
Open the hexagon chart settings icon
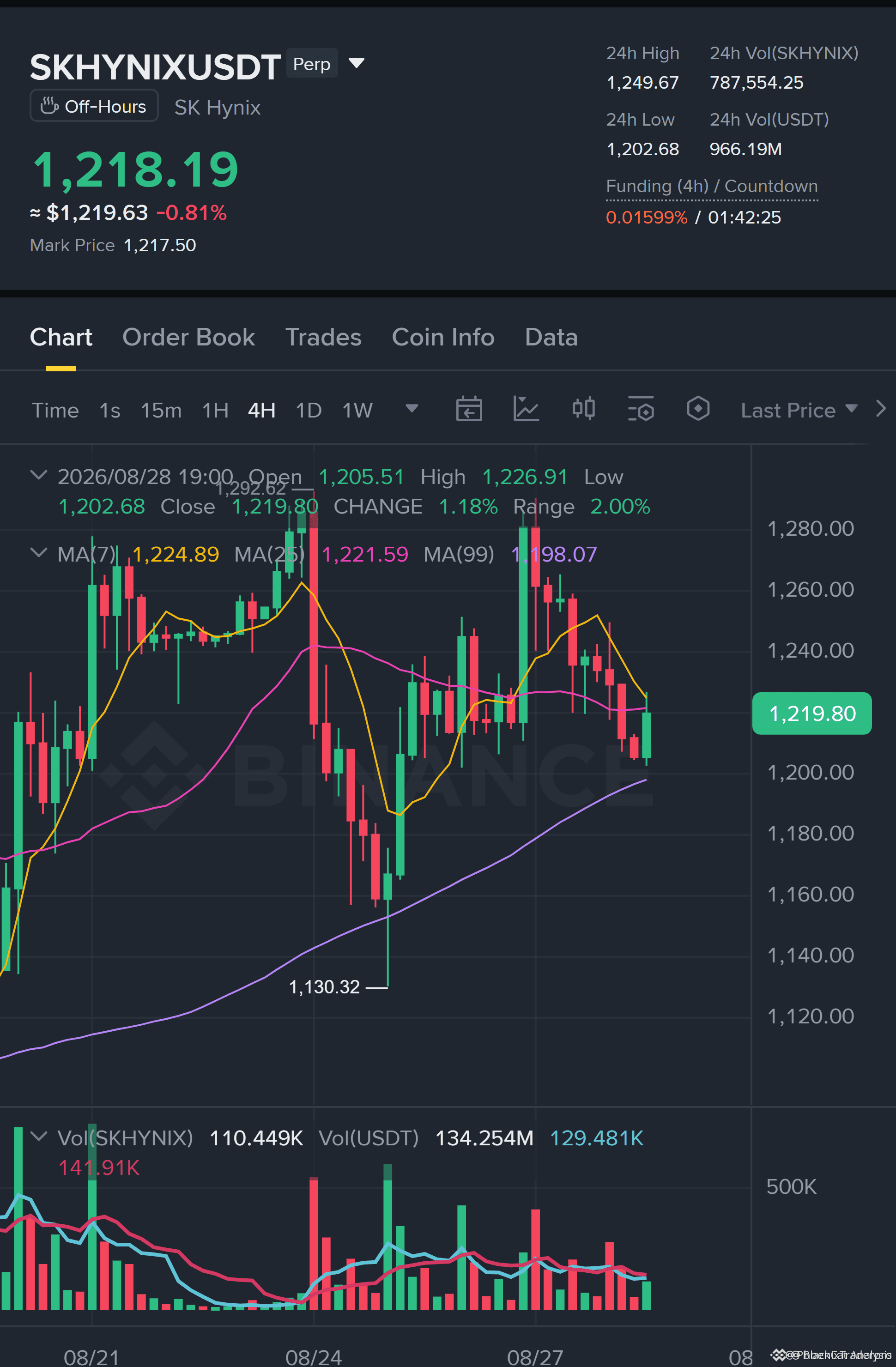(698, 409)
